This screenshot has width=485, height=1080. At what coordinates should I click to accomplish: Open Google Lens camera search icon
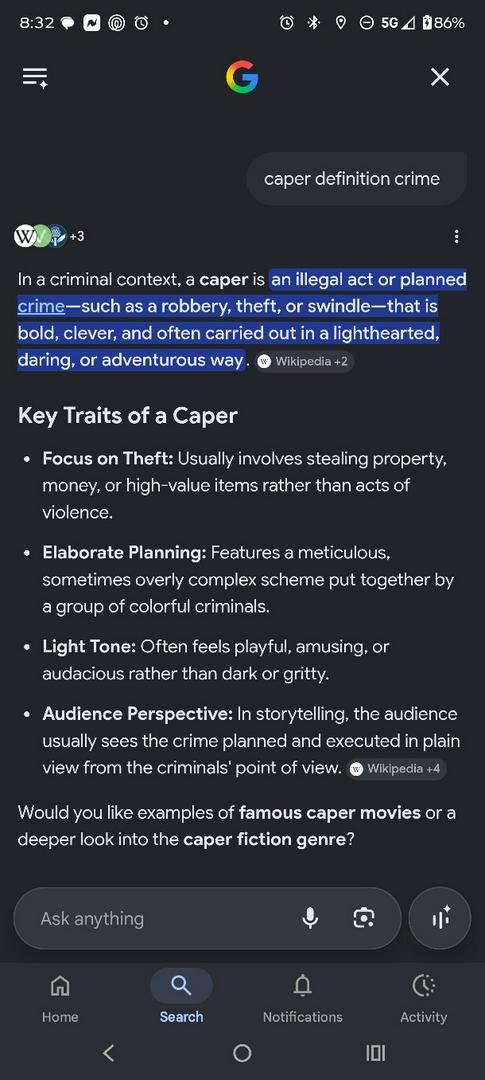point(363,918)
